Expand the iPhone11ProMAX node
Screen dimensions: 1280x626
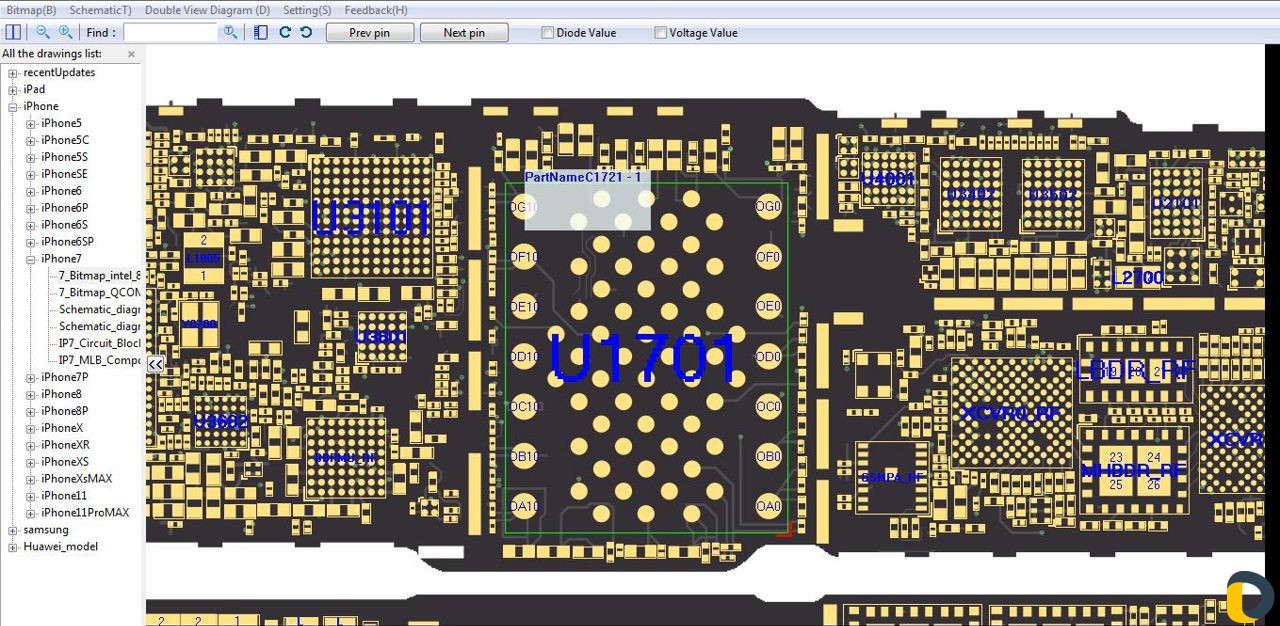(x=31, y=513)
